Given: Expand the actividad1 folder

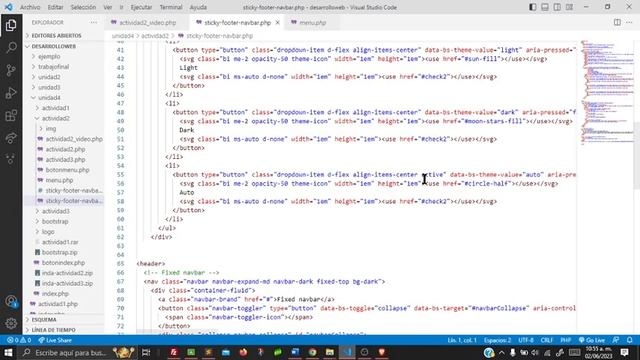Looking at the screenshot, I should (56, 108).
